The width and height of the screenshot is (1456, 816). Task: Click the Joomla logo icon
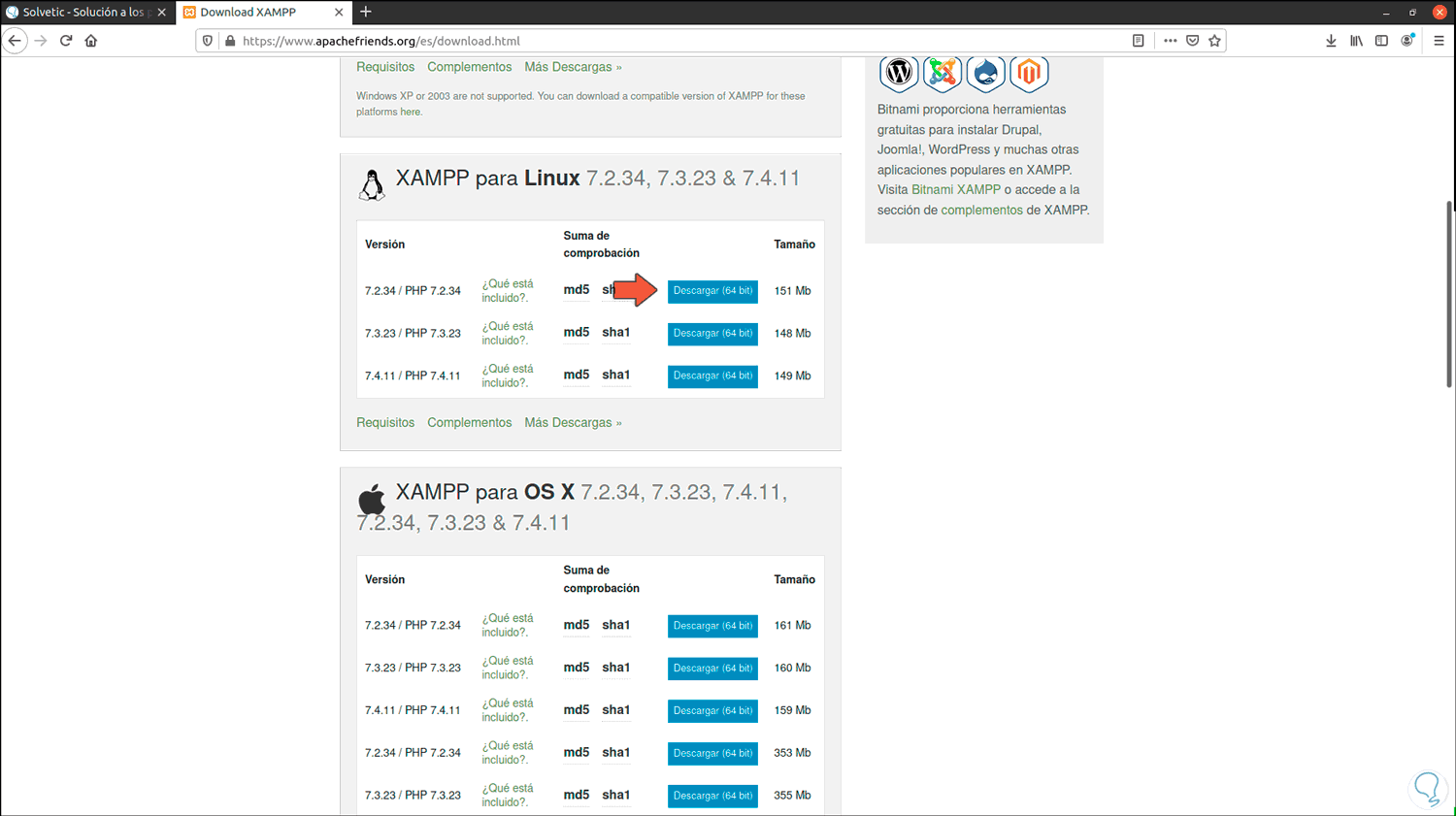[942, 73]
